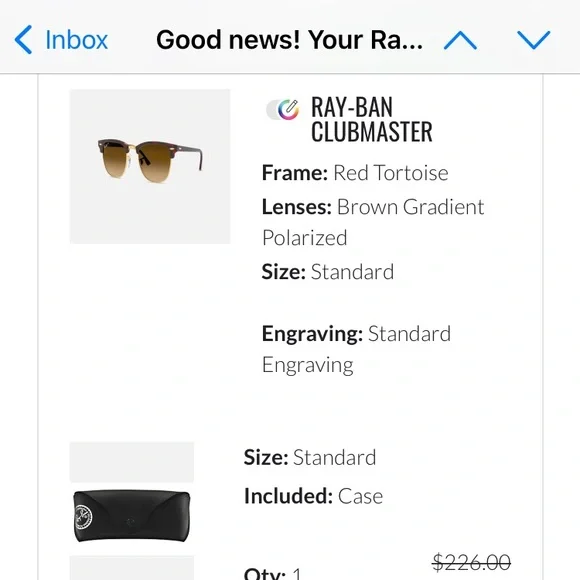
Task: Go to previous email with up arrow
Action: [460, 40]
